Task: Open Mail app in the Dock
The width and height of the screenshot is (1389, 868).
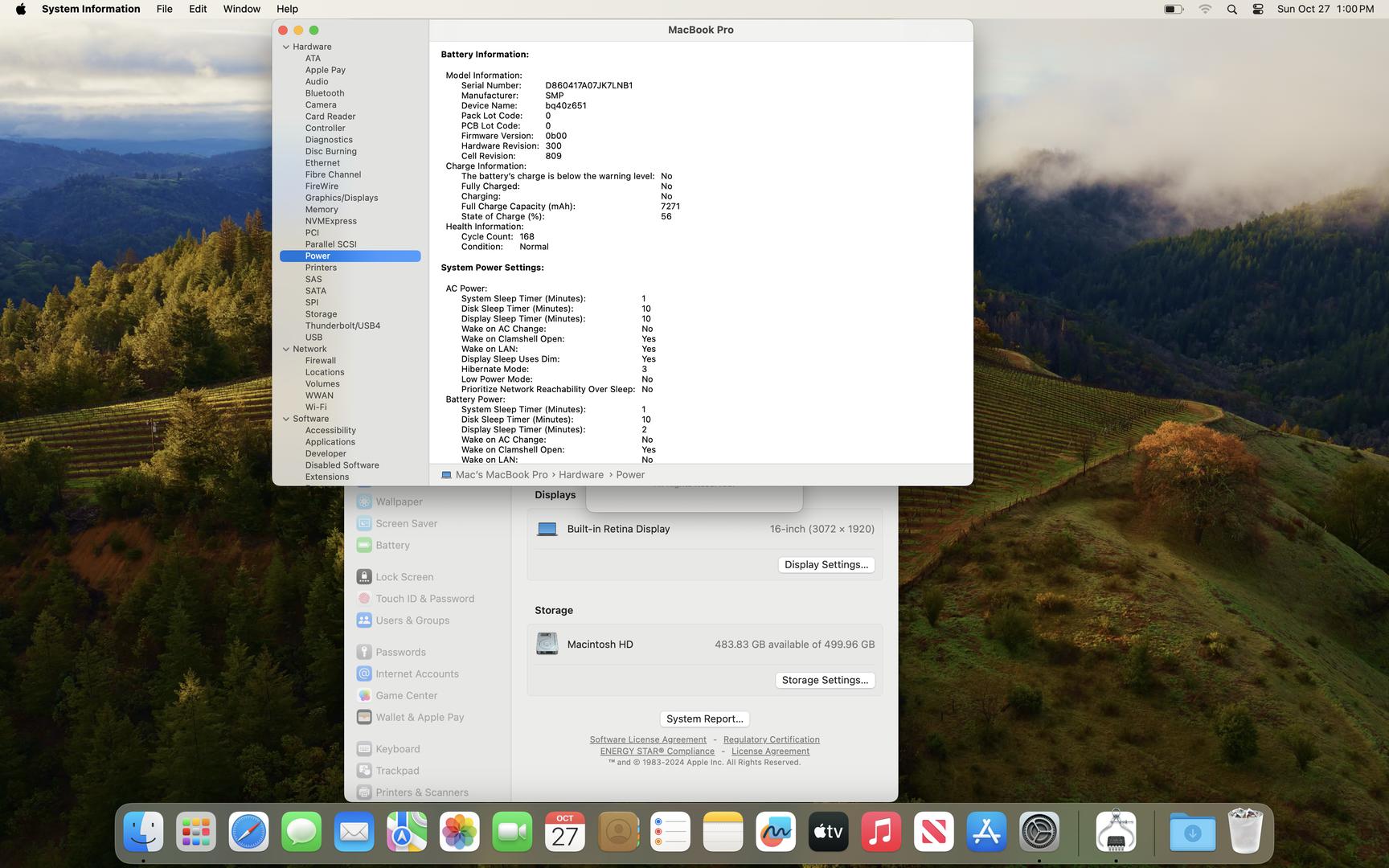Action: [x=354, y=832]
